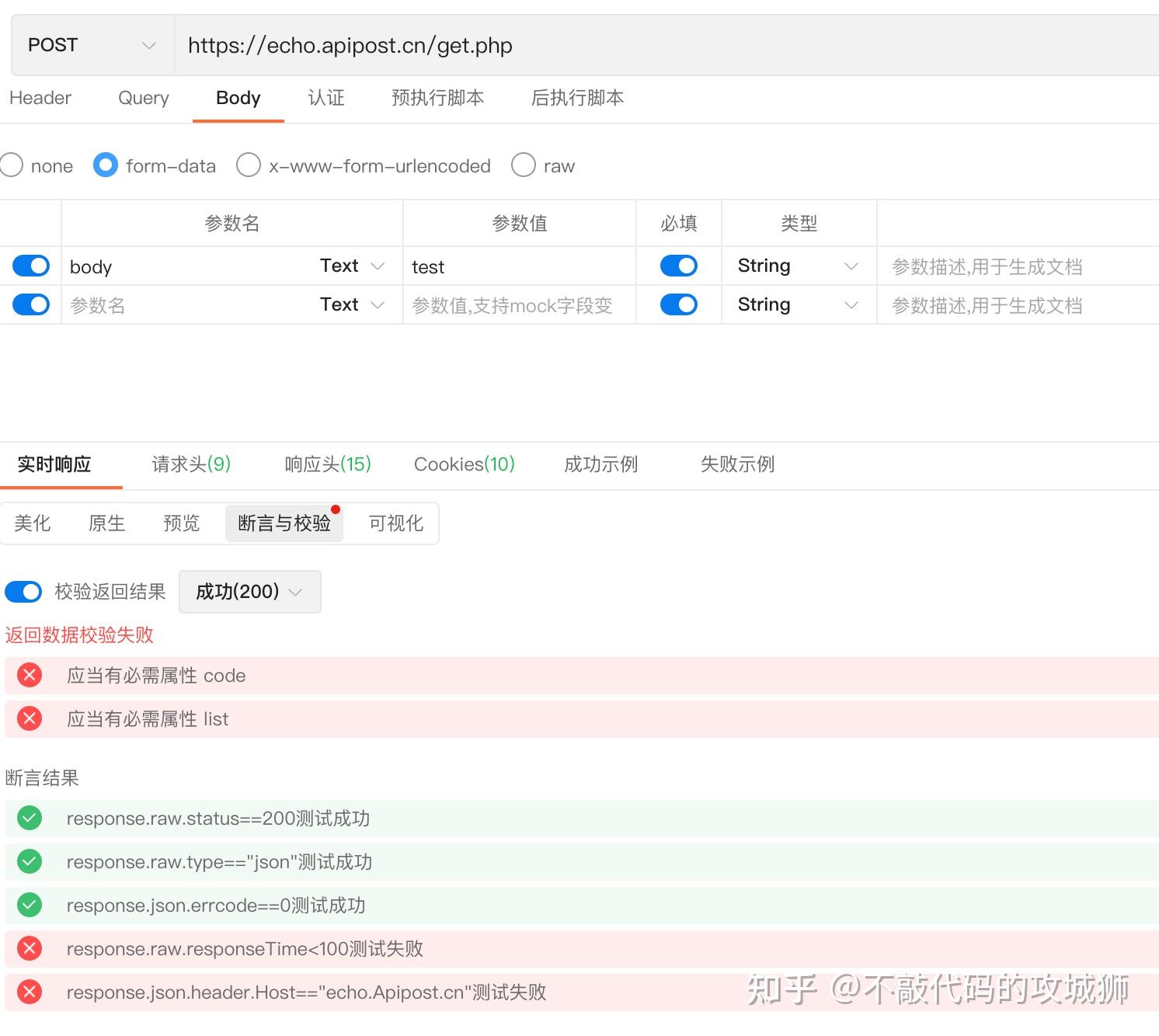Toggle the 必填 switch for body parameter
This screenshot has width=1159, height=1036.
click(x=678, y=265)
